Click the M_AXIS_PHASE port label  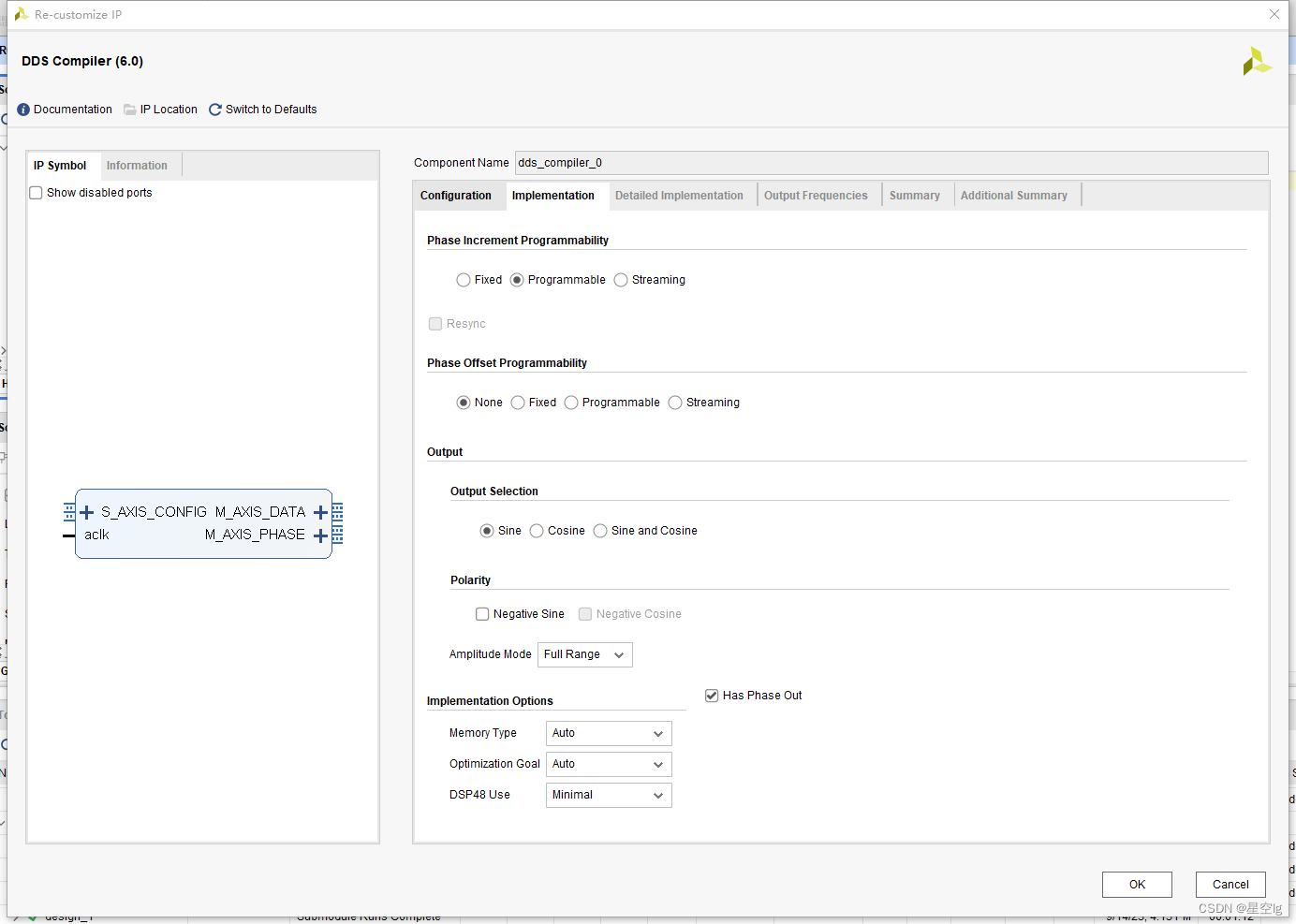(x=255, y=535)
